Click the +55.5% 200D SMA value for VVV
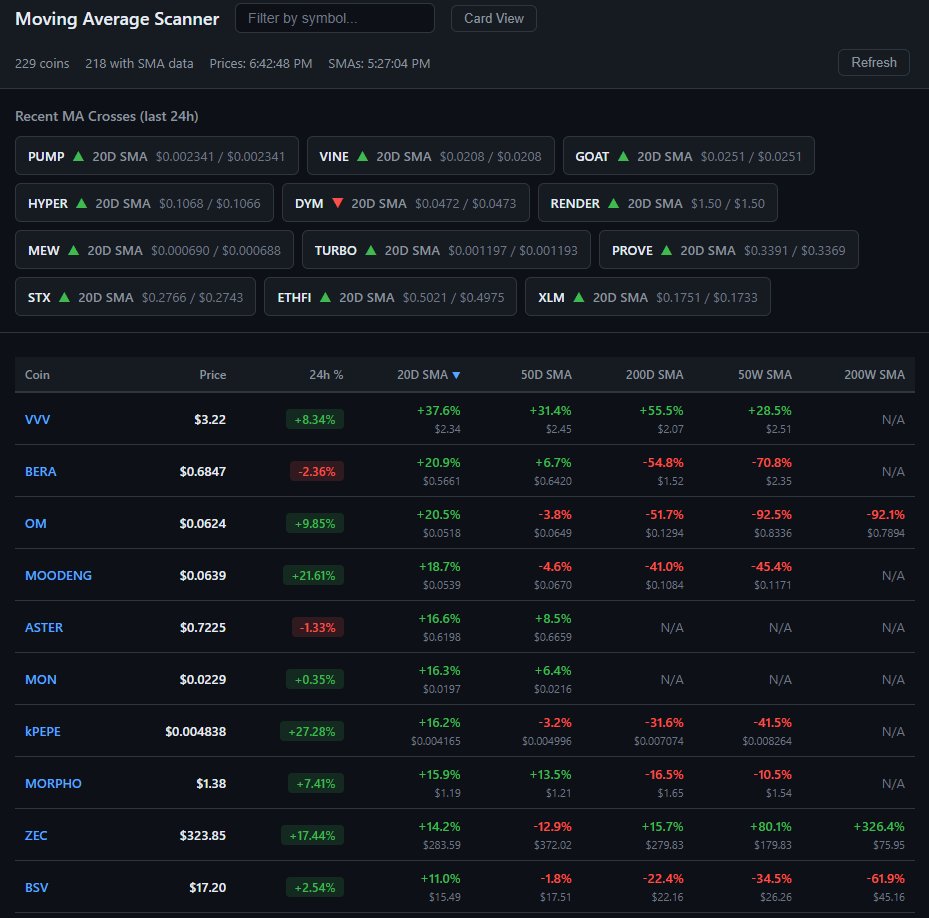This screenshot has height=918, width=929. tap(661, 411)
